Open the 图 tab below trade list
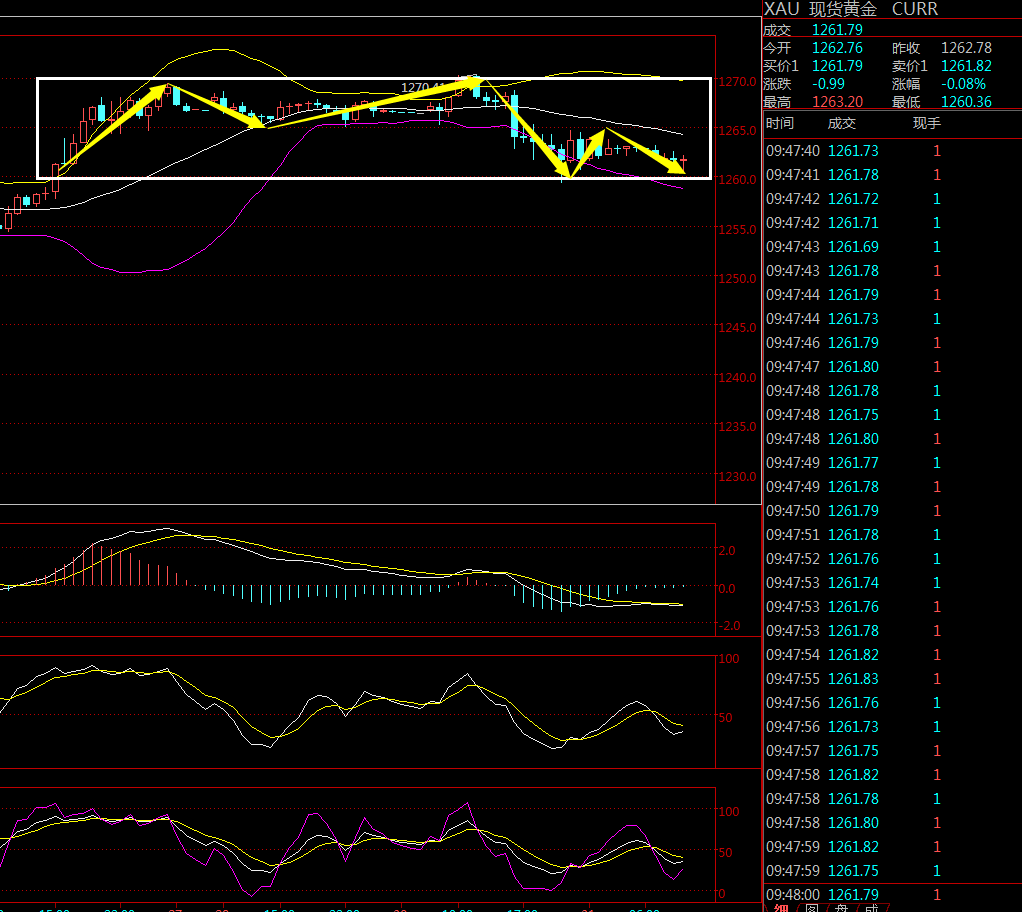The image size is (1022, 912). pyautogui.click(x=812, y=908)
